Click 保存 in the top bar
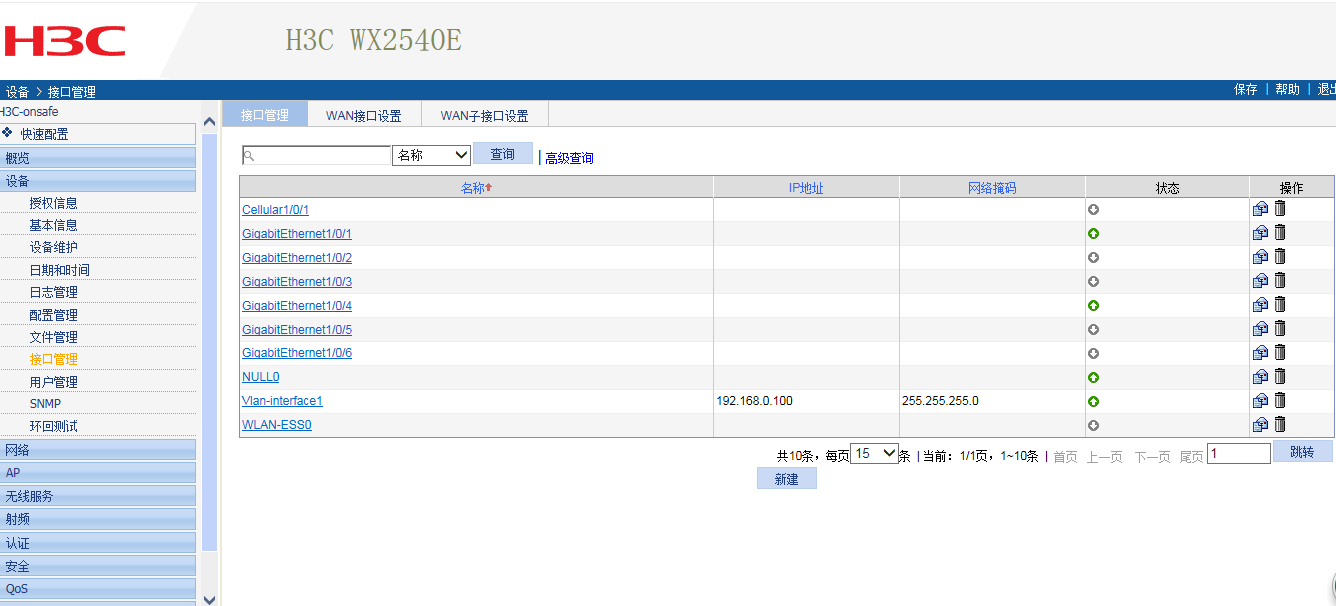The width and height of the screenshot is (1336, 606). pyautogui.click(x=1246, y=89)
